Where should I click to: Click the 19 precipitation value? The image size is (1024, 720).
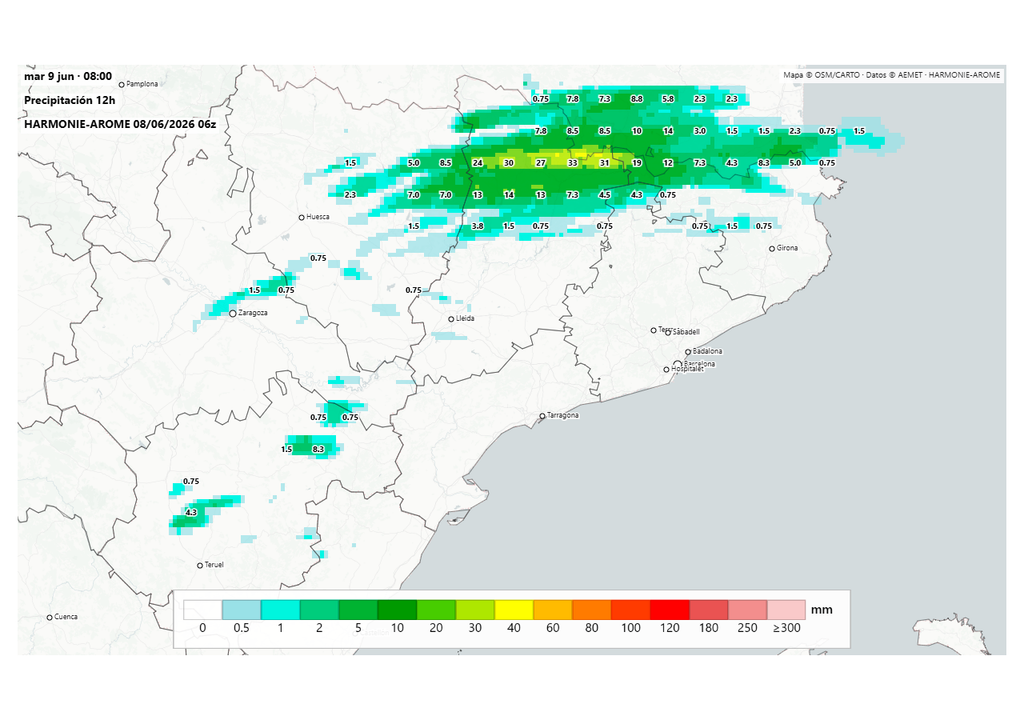[637, 163]
